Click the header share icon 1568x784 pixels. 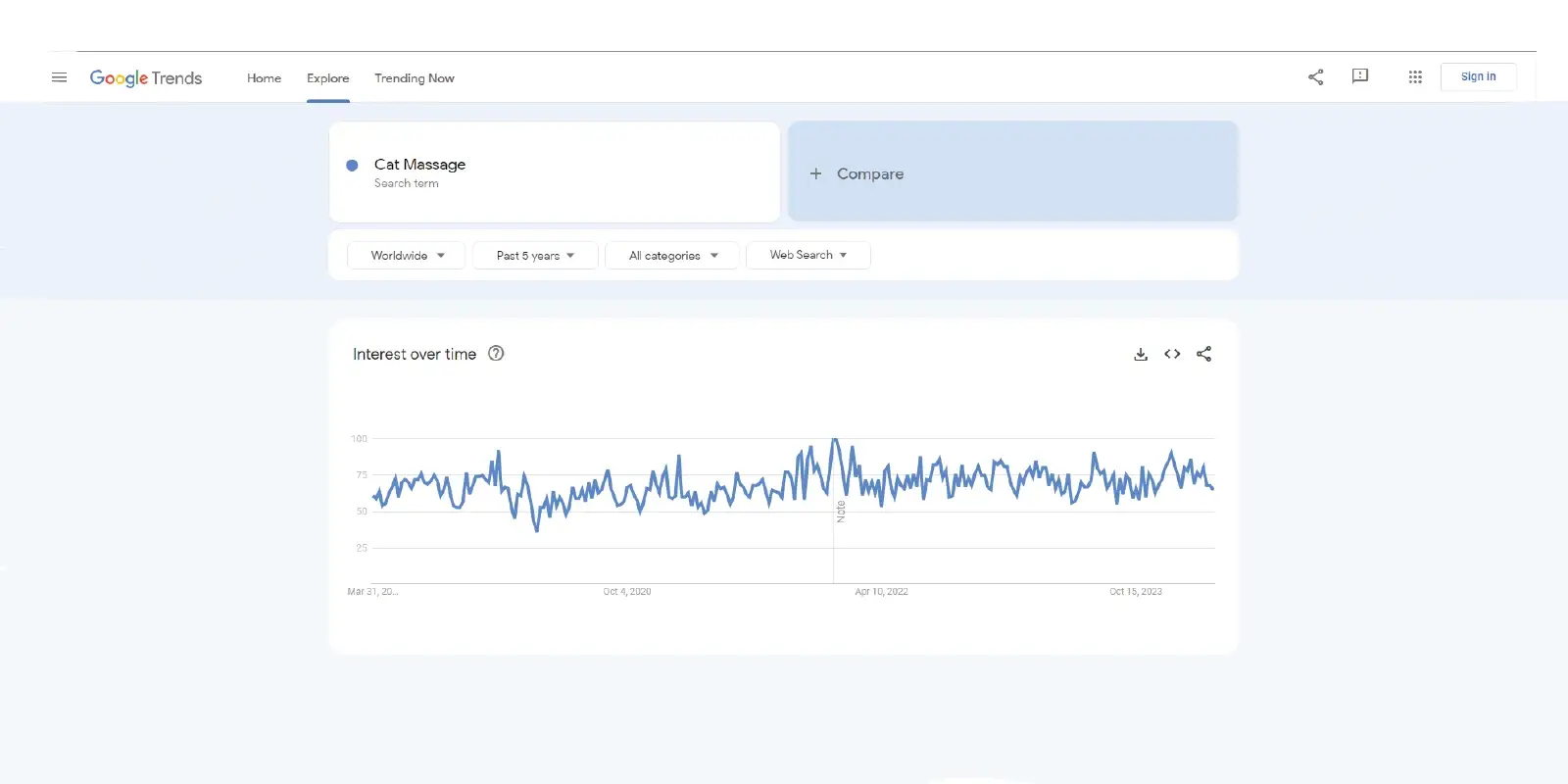[1315, 77]
